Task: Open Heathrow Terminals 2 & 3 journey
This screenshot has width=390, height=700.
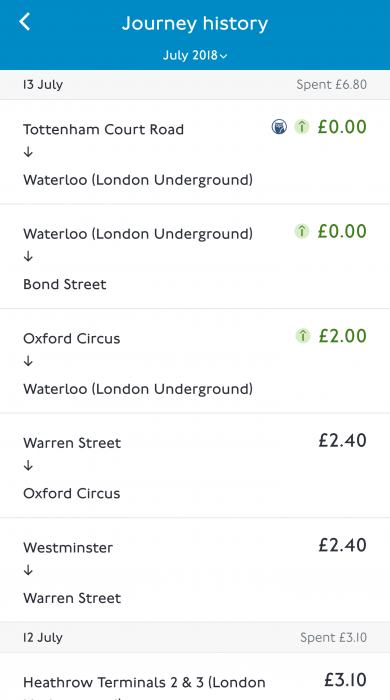Action: click(x=195, y=677)
